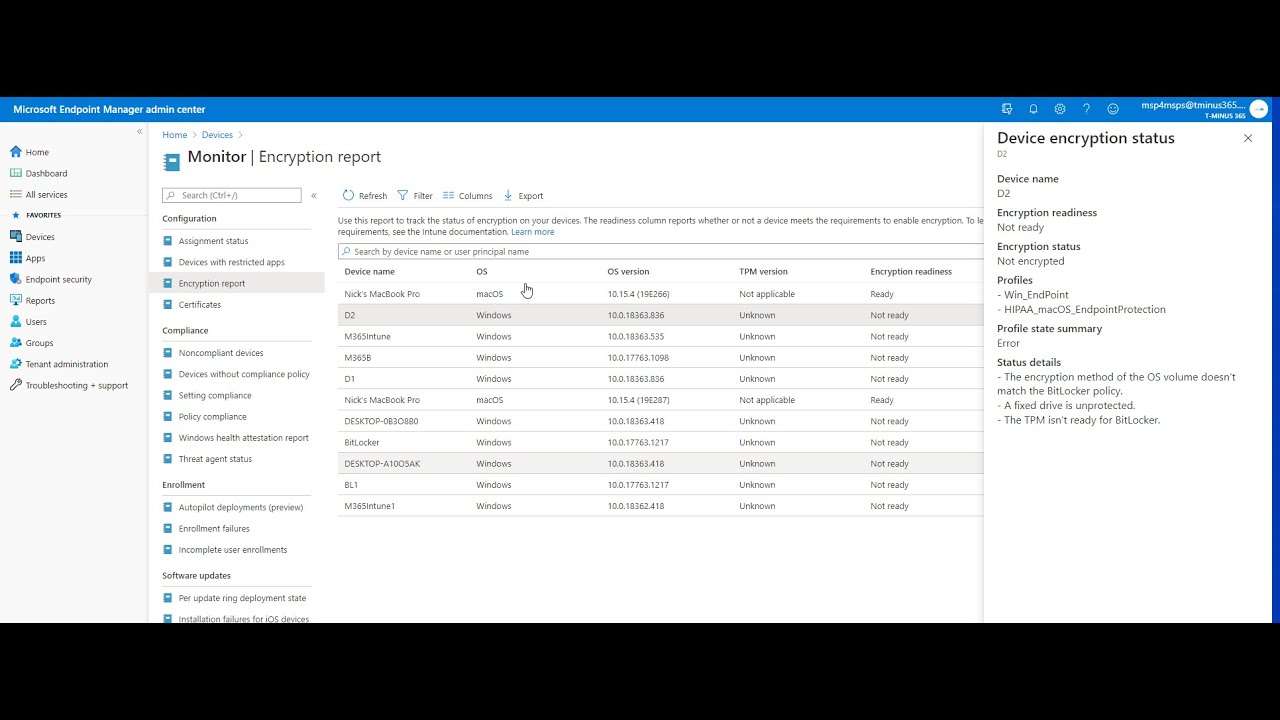Sort by Device name column header
This screenshot has width=1280, height=720.
(x=369, y=272)
